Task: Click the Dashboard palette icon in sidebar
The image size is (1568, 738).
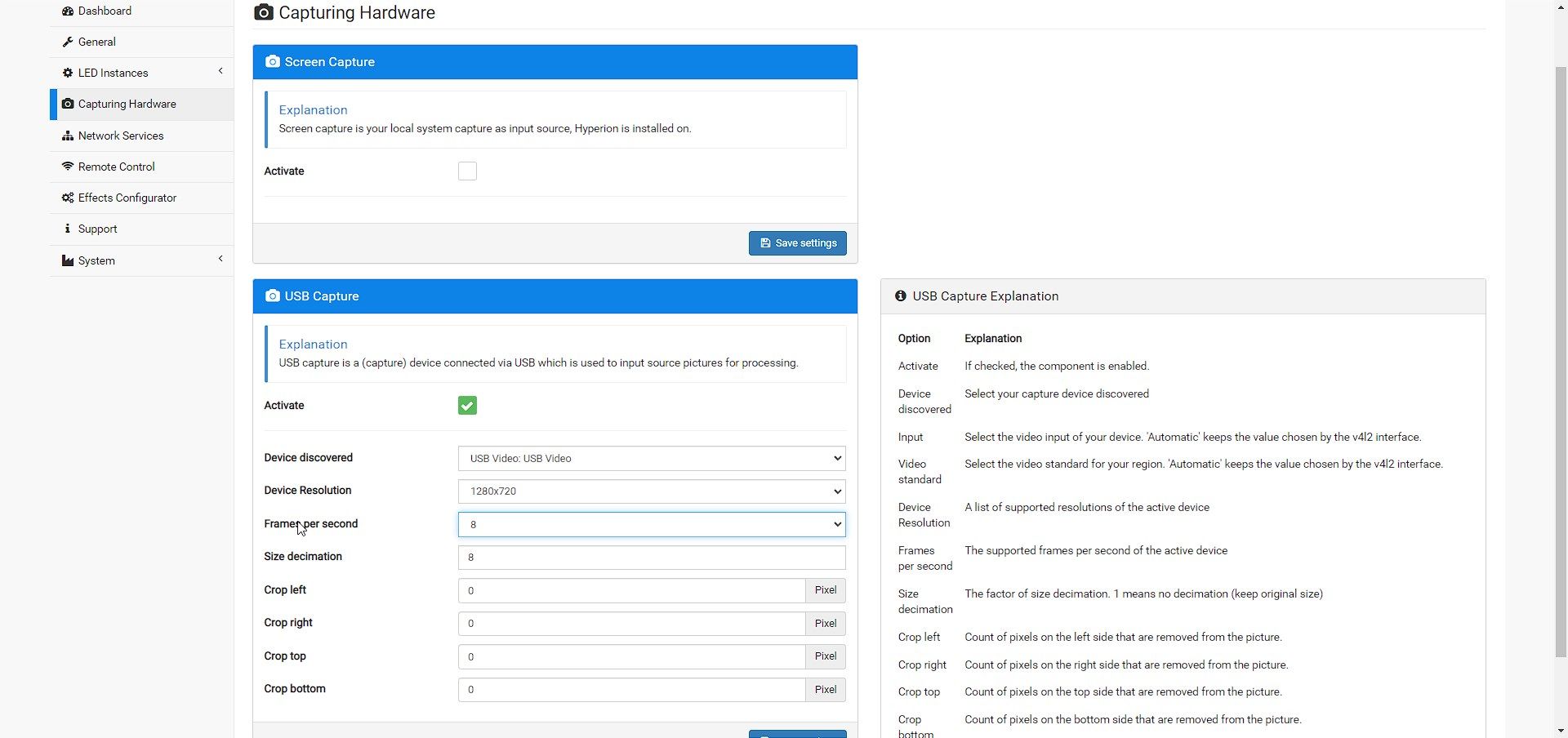Action: point(68,11)
